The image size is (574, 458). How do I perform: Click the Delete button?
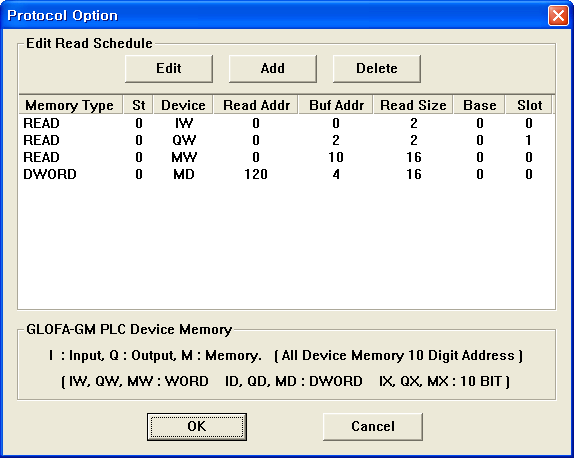[377, 68]
